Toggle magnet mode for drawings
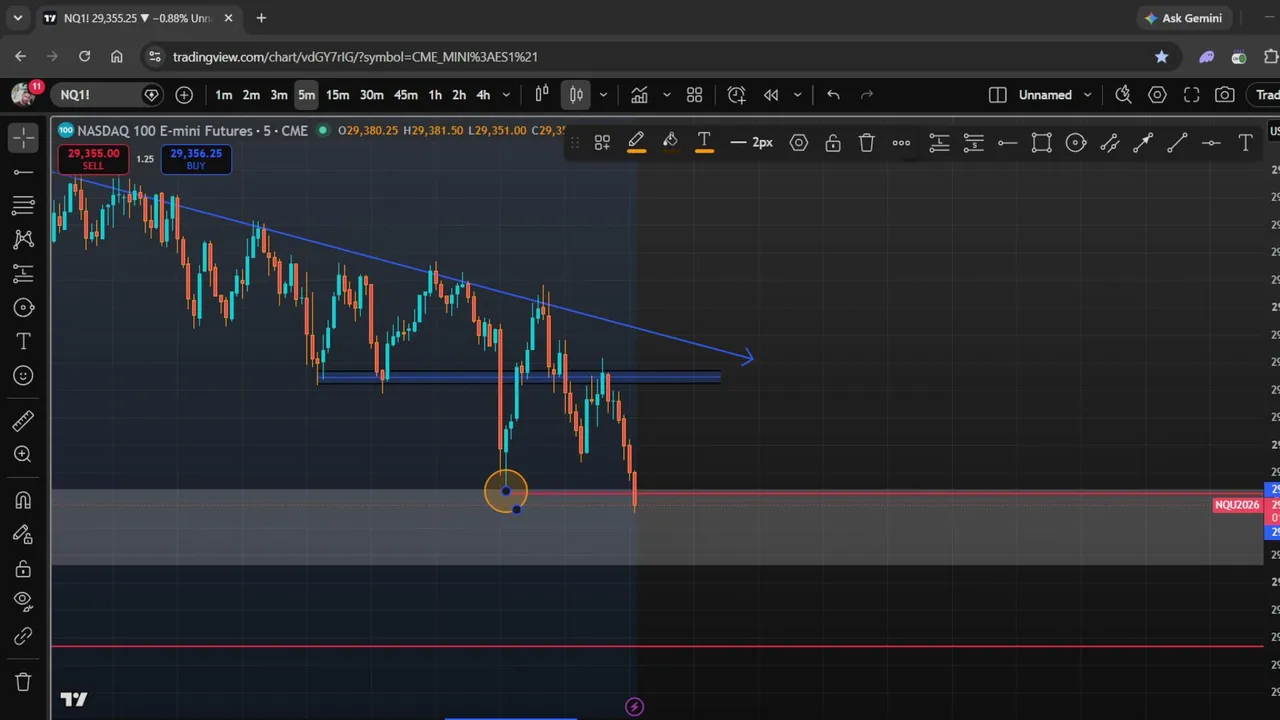Viewport: 1280px width, 720px height. (24, 500)
